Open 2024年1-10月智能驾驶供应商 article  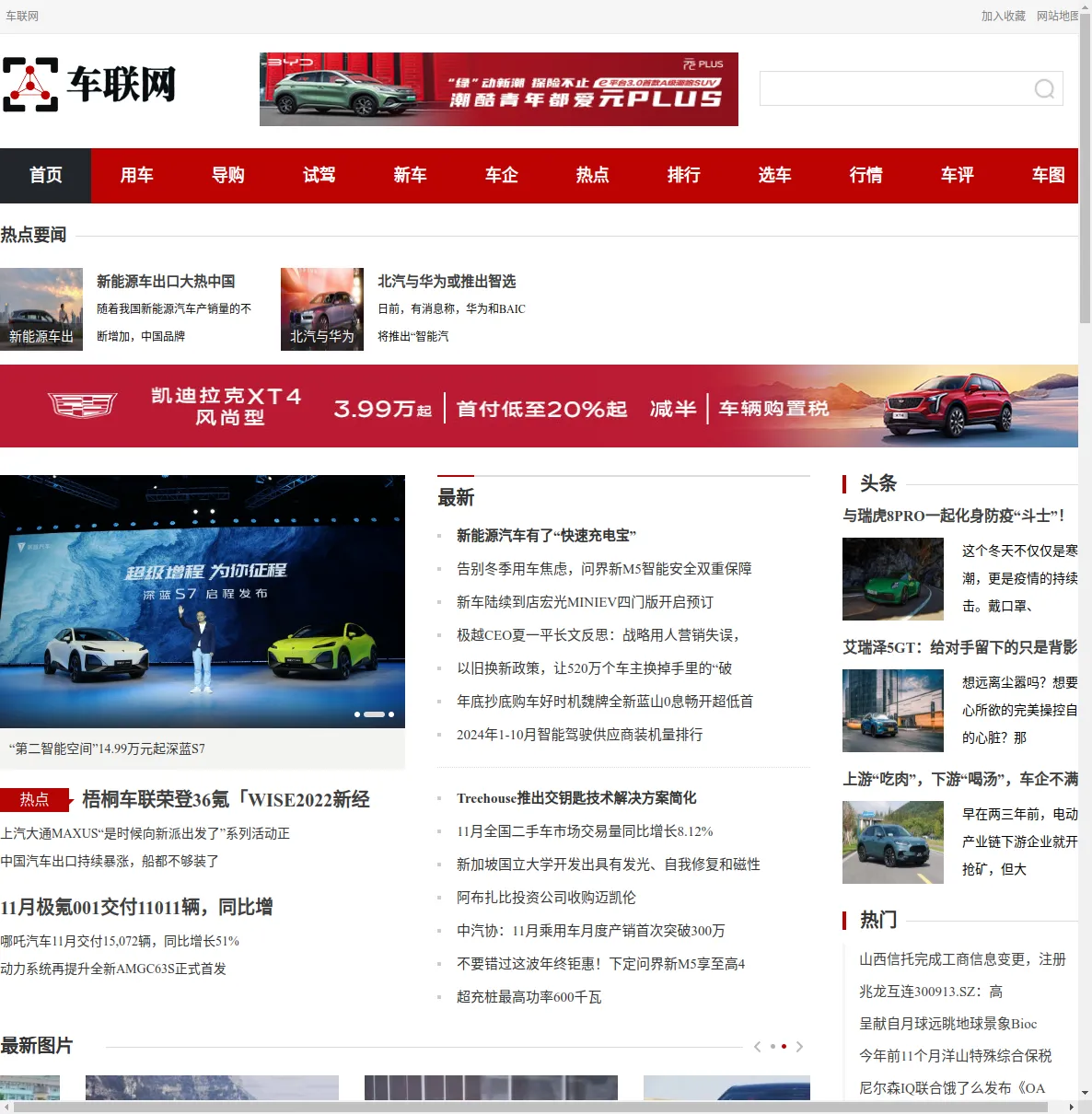[579, 735]
